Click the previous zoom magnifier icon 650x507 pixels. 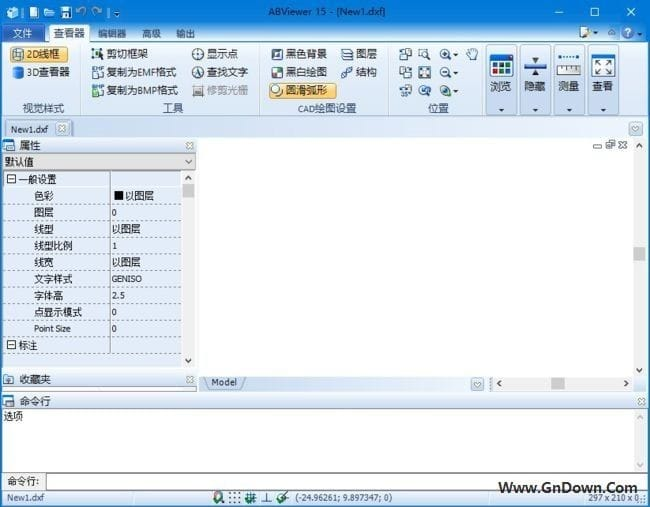coord(424,91)
